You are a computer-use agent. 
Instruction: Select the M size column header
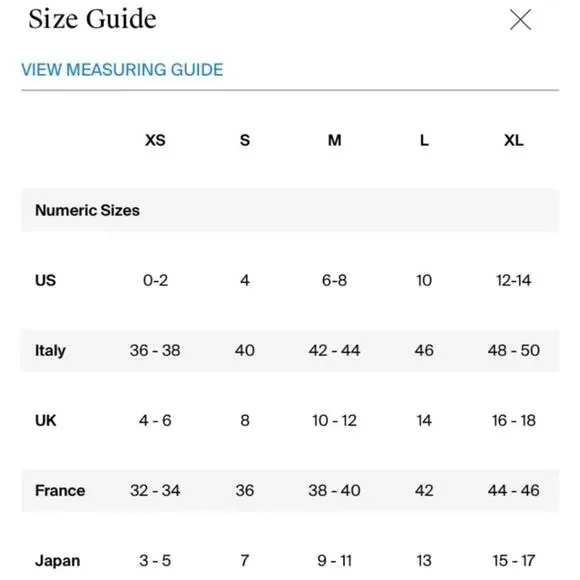334,140
